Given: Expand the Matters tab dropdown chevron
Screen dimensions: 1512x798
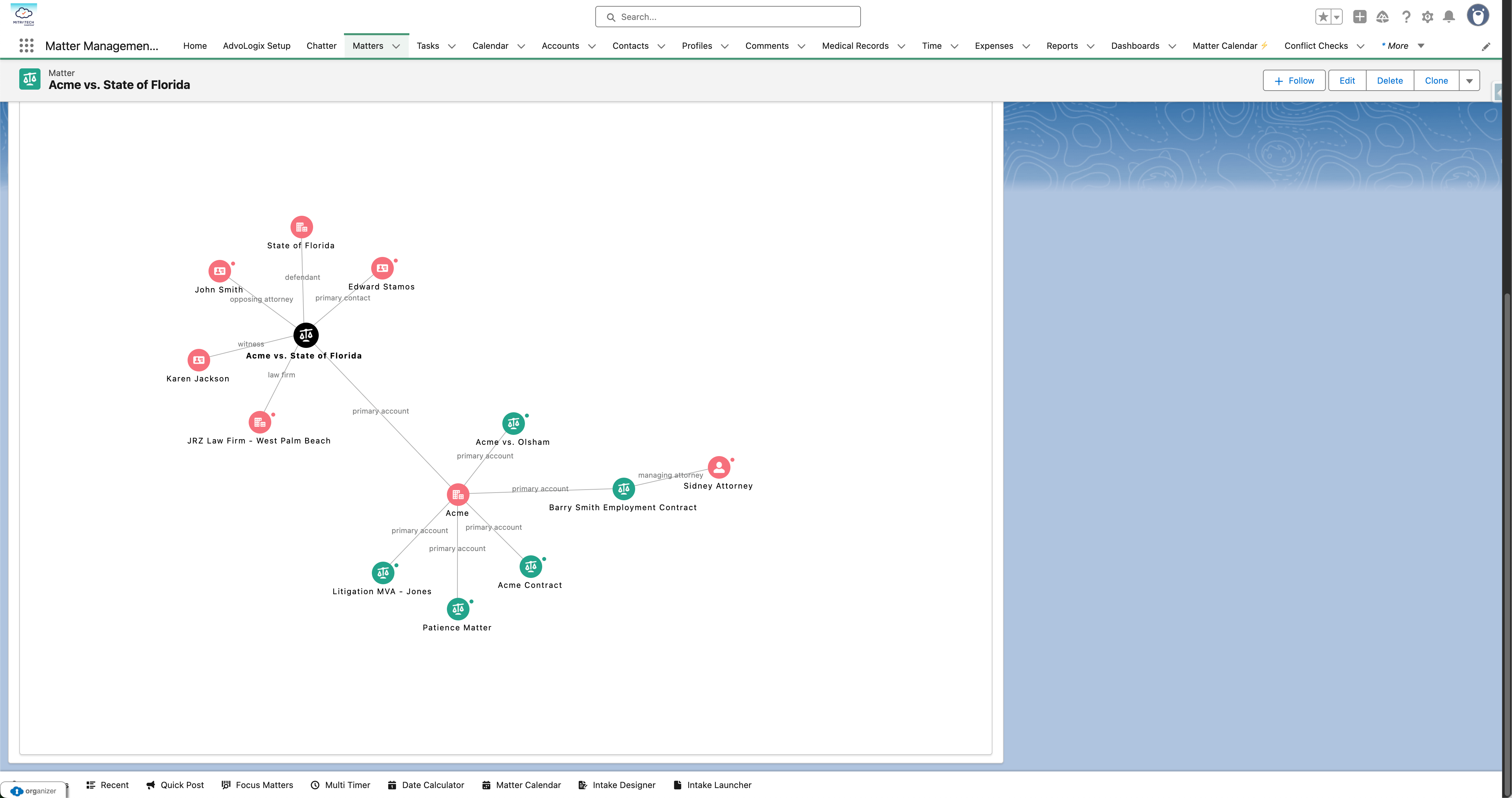Looking at the screenshot, I should (396, 46).
